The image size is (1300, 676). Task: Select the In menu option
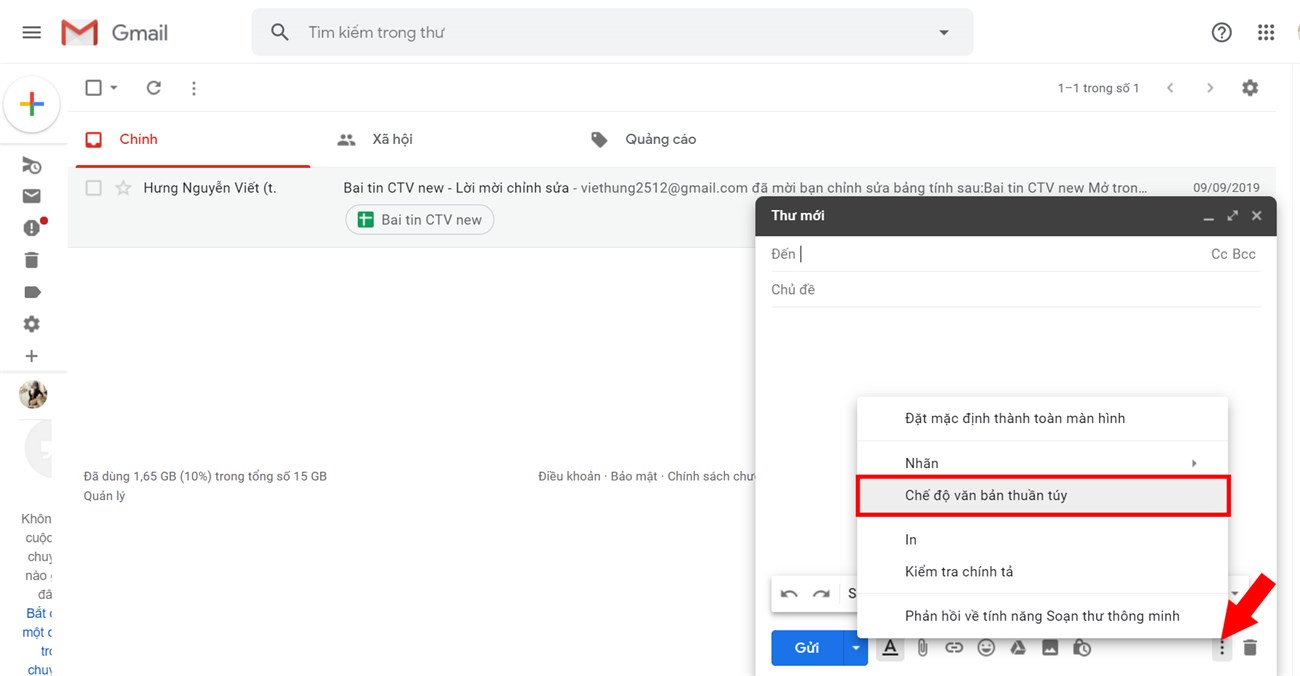(1042, 539)
